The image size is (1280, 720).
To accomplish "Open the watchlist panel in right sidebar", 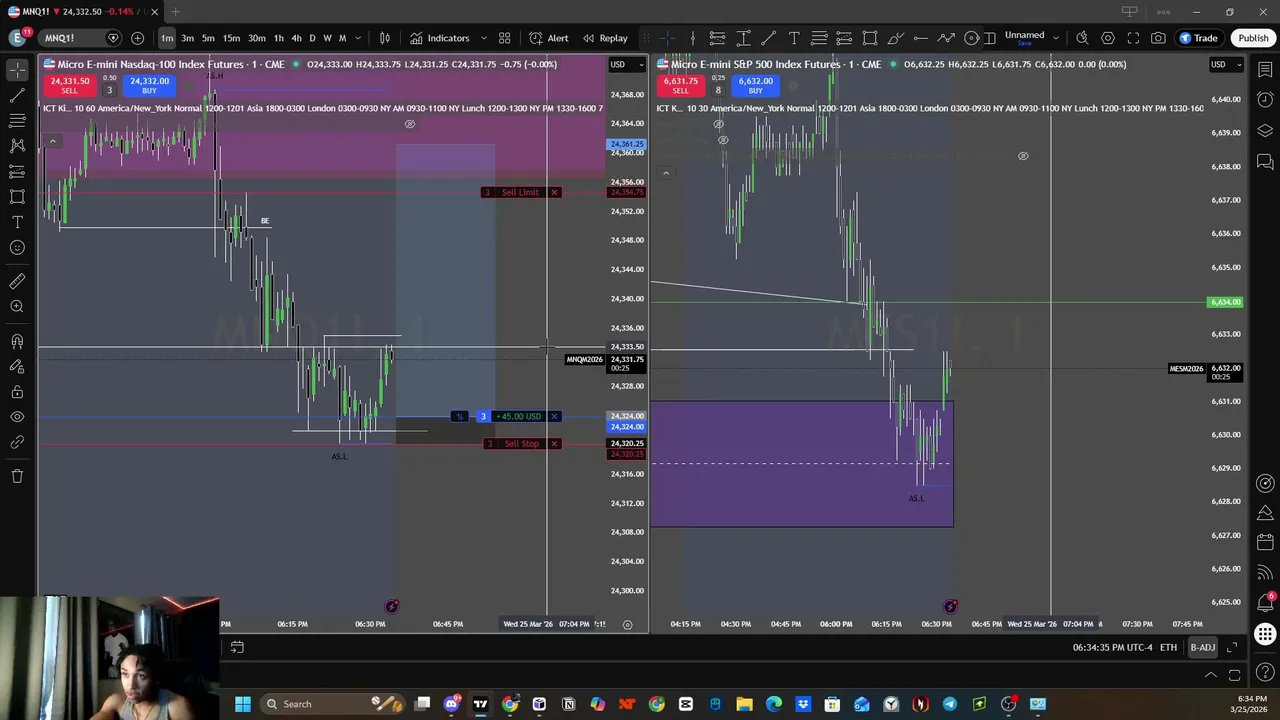I will (1265, 69).
